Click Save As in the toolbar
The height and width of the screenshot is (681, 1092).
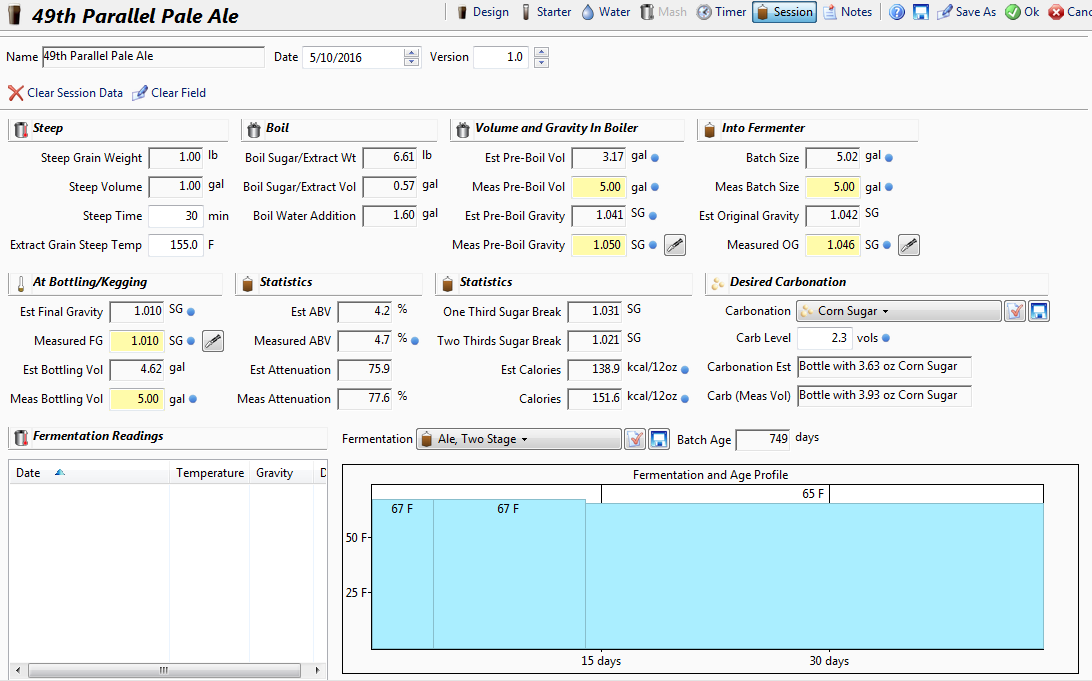tap(967, 12)
